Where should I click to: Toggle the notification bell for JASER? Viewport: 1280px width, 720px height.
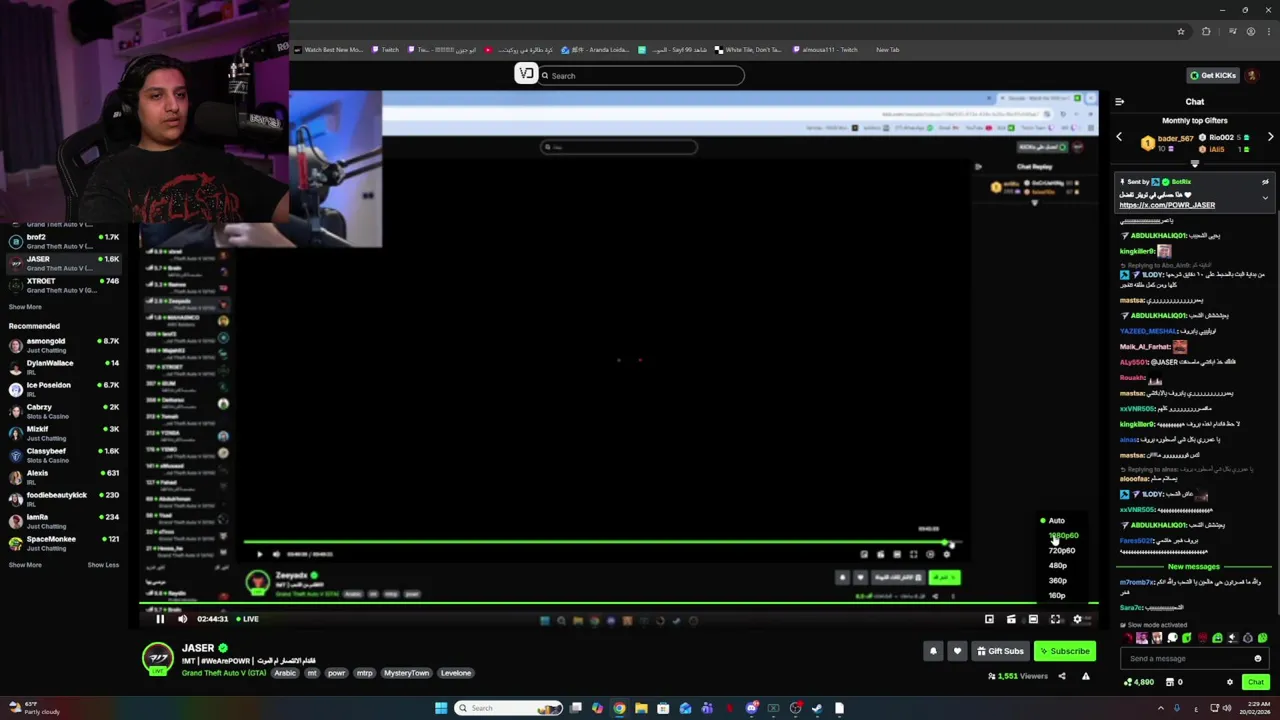pos(933,651)
